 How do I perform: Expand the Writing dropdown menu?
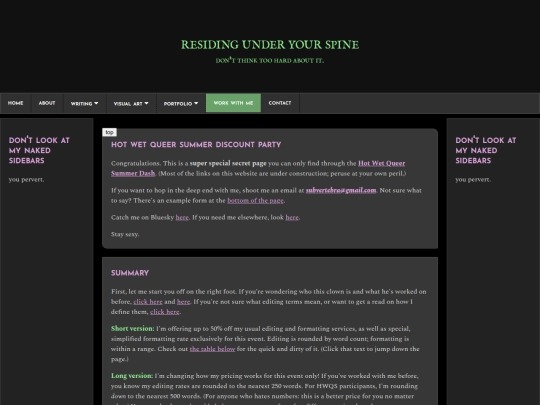click(x=84, y=103)
